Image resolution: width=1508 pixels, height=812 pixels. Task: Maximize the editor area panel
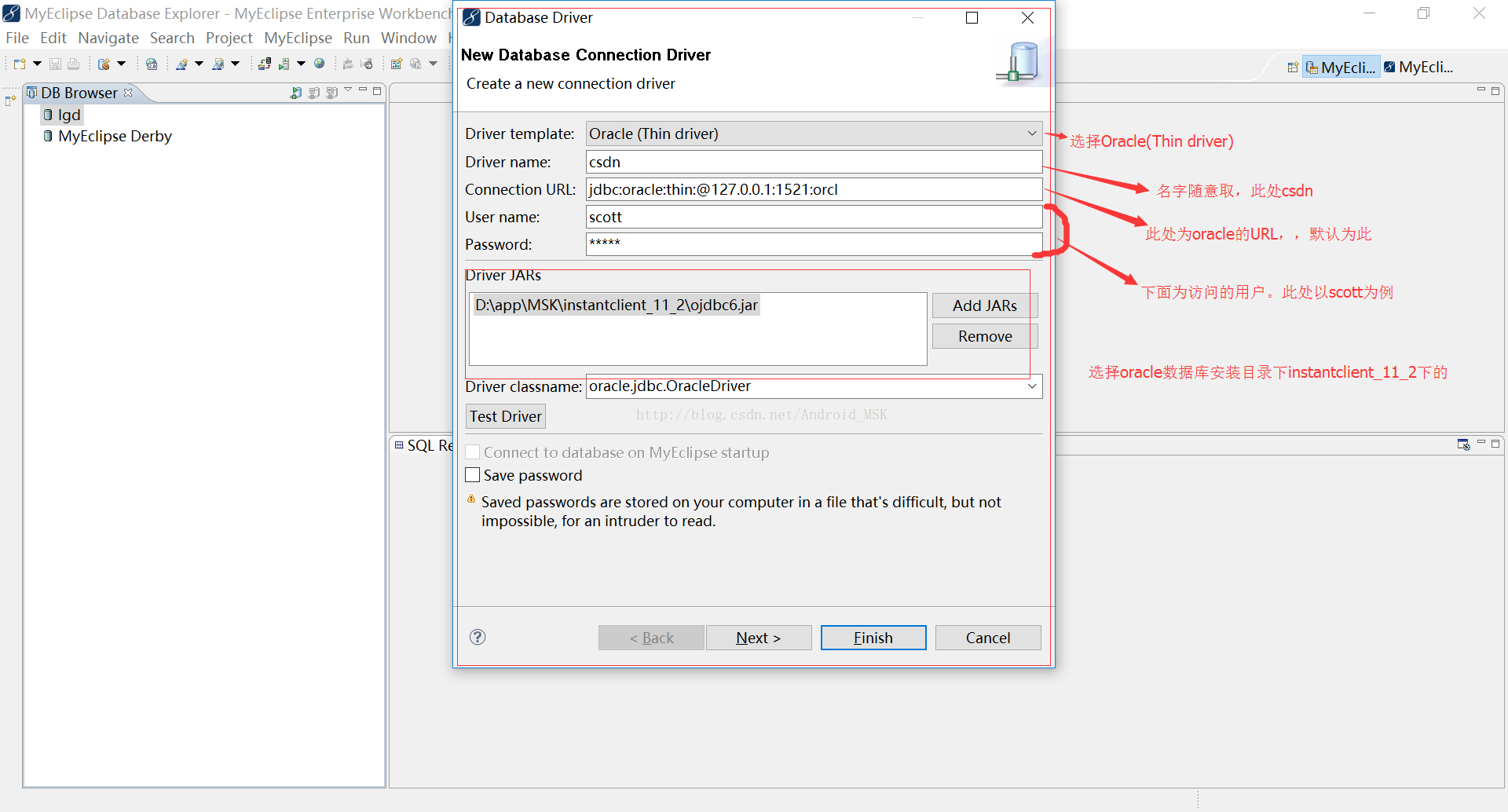pyautogui.click(x=1495, y=91)
